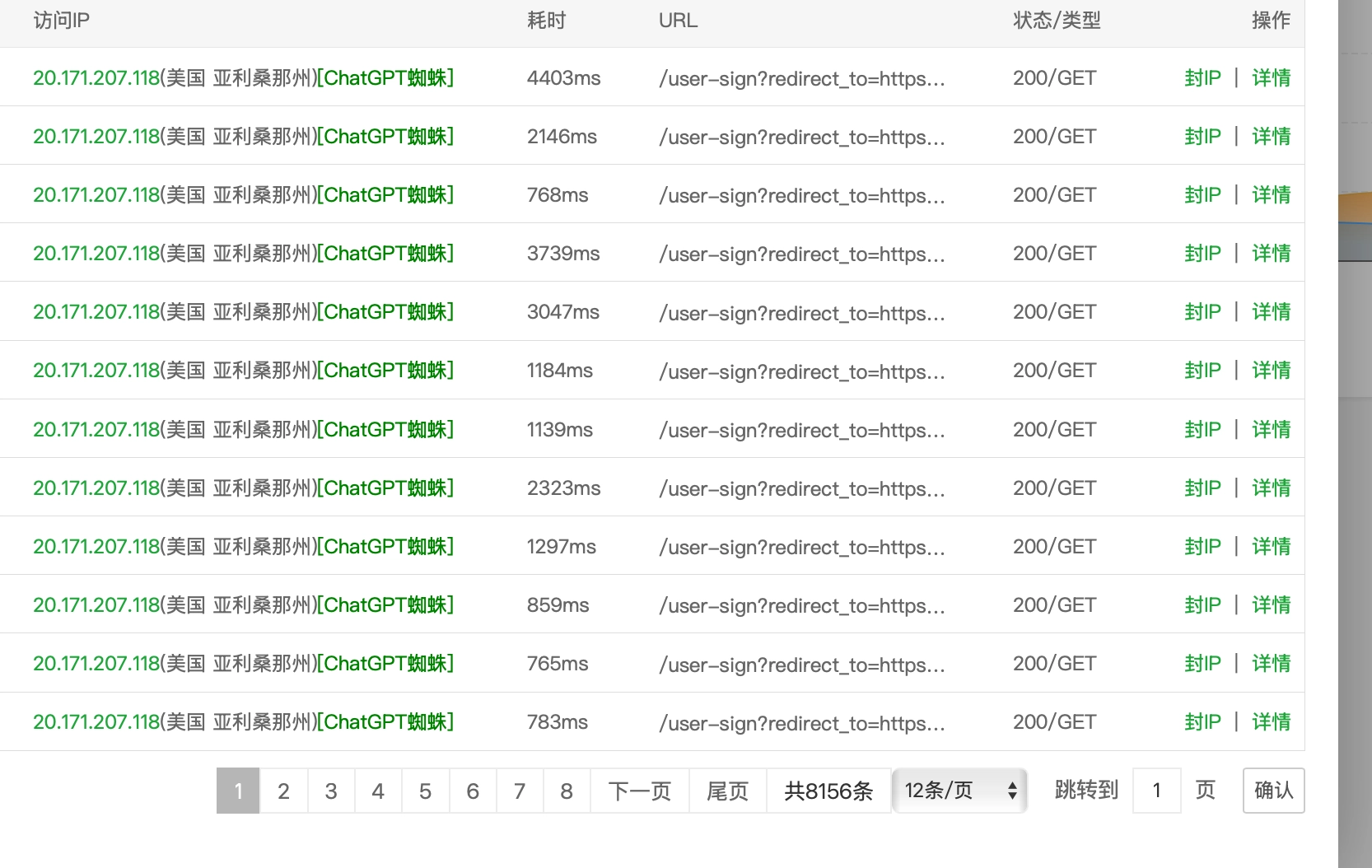Viewport: 1372px width, 868px height.
Task: View details of the 2146ms request
Action: click(x=1271, y=136)
